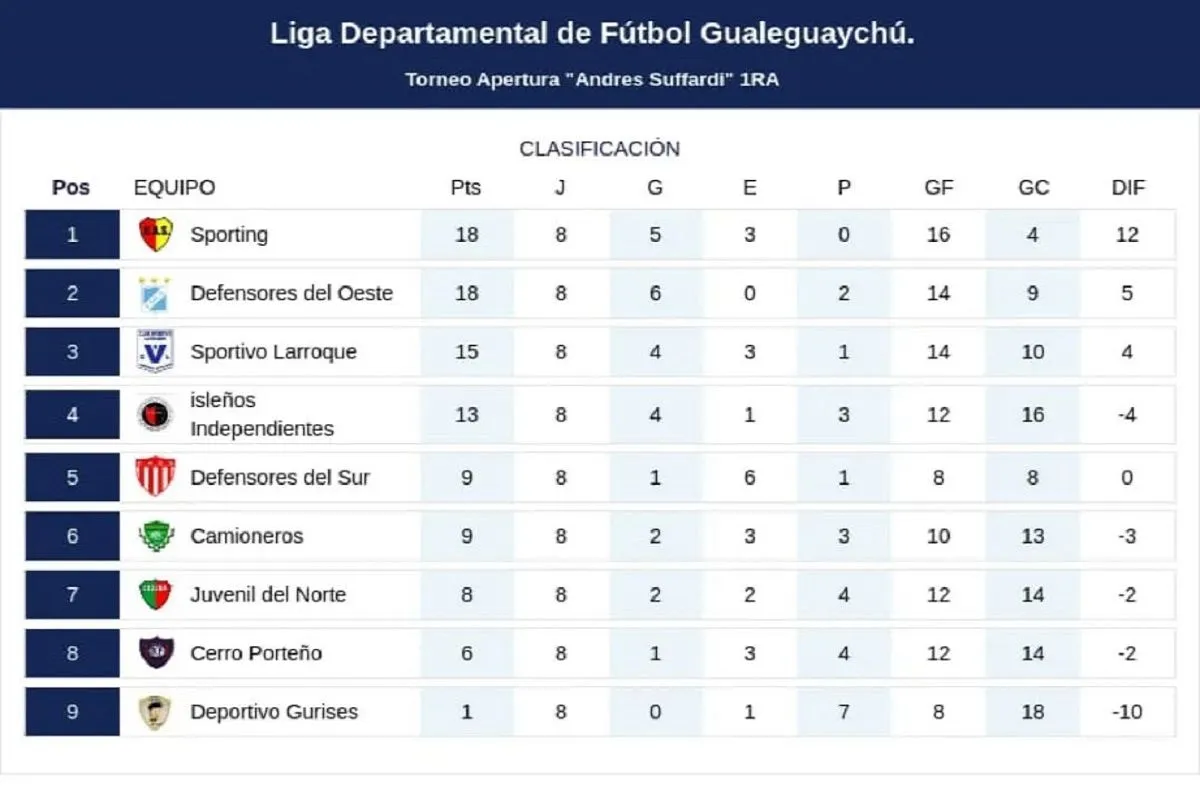The image size is (1200, 809).
Task: Click Juvenil del Norte shield icon
Action: click(155, 594)
